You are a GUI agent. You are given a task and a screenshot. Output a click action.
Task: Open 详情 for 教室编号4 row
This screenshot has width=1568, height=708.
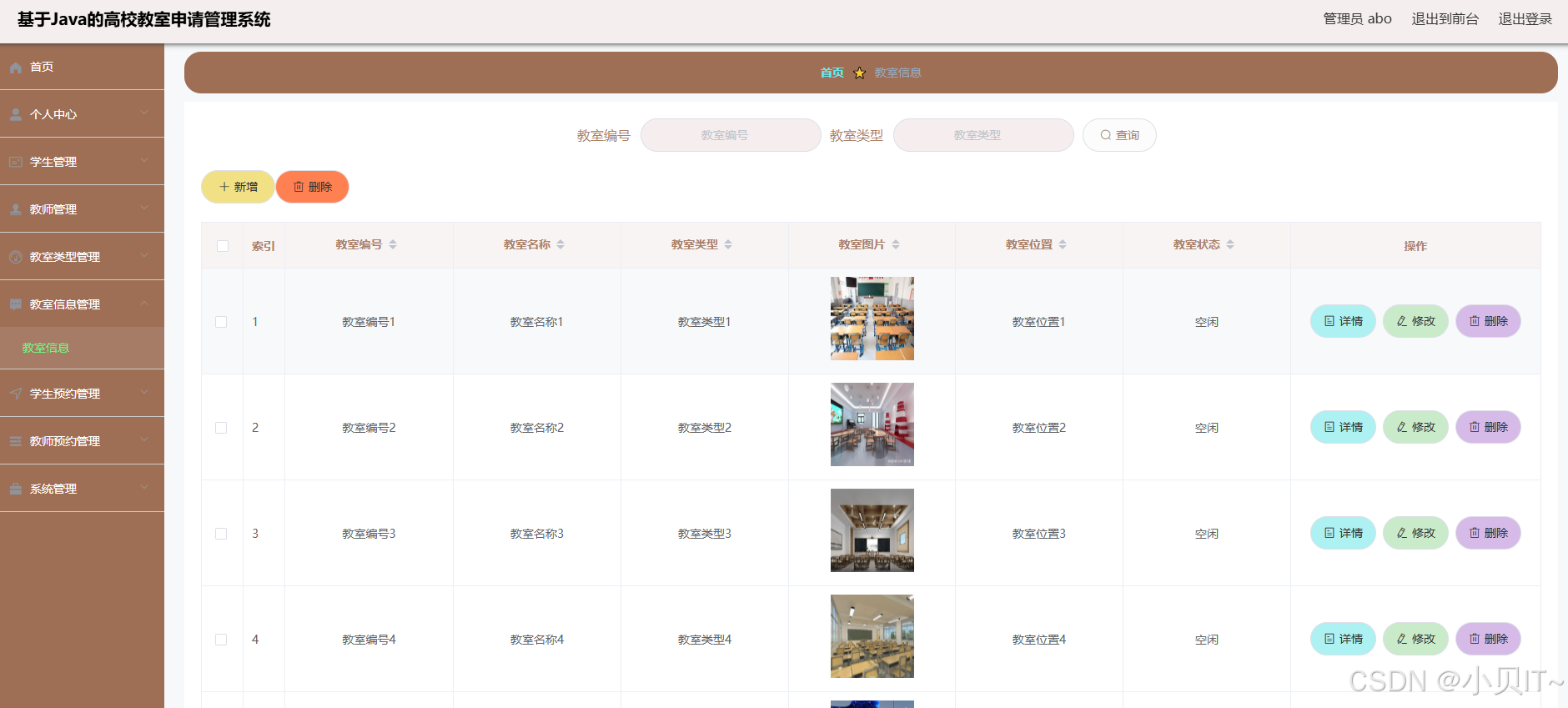1343,639
